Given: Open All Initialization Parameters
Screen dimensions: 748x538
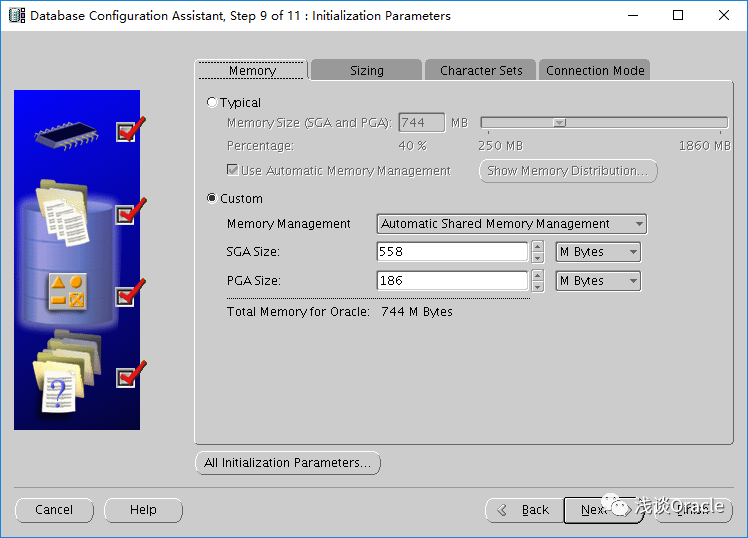Looking at the screenshot, I should coord(288,463).
